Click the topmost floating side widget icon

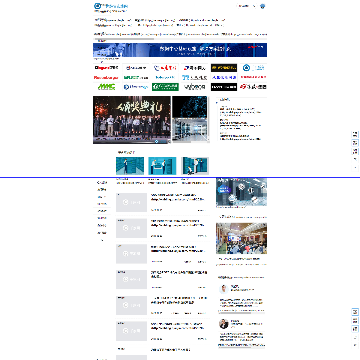click(355, 134)
